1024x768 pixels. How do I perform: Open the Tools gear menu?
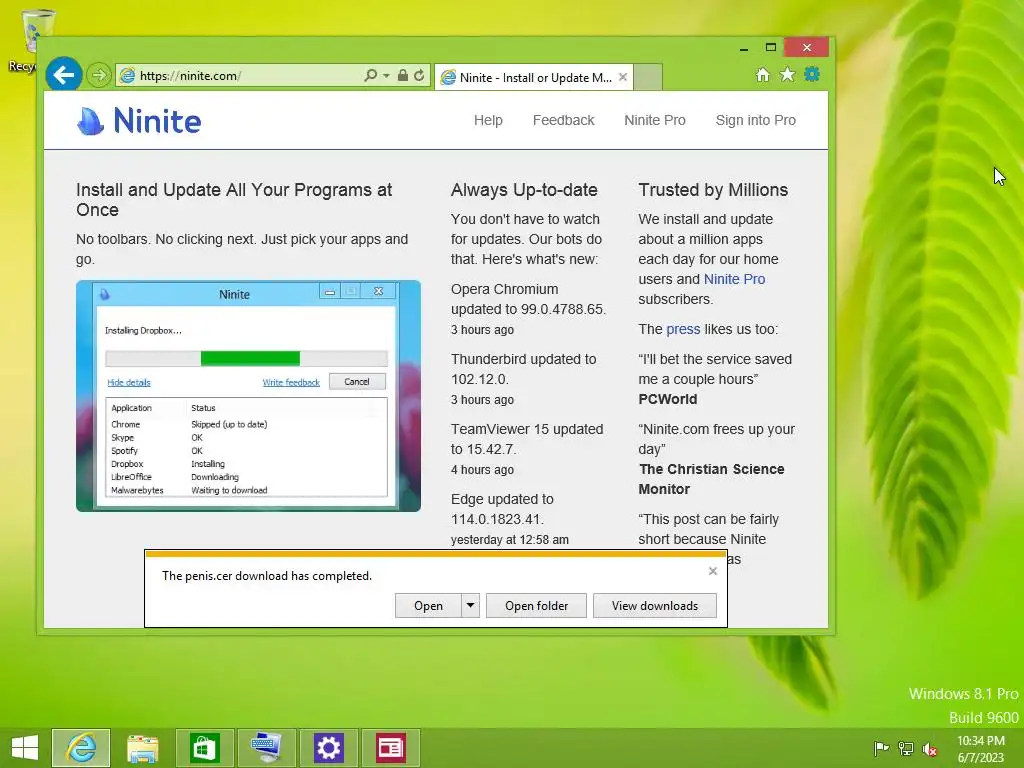tap(812, 74)
